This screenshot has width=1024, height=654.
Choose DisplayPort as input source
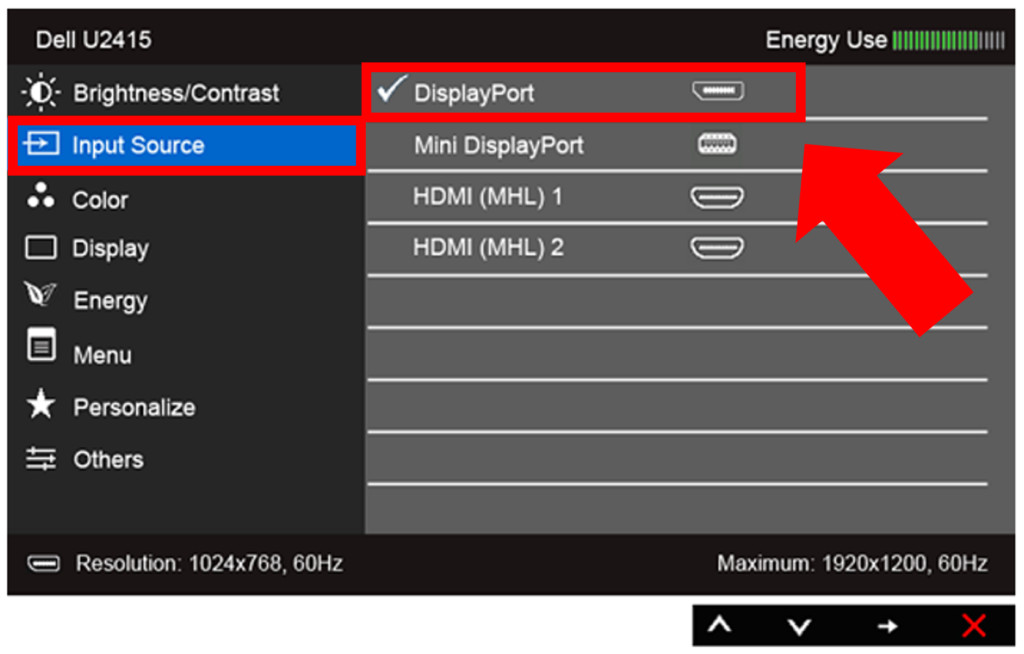583,93
